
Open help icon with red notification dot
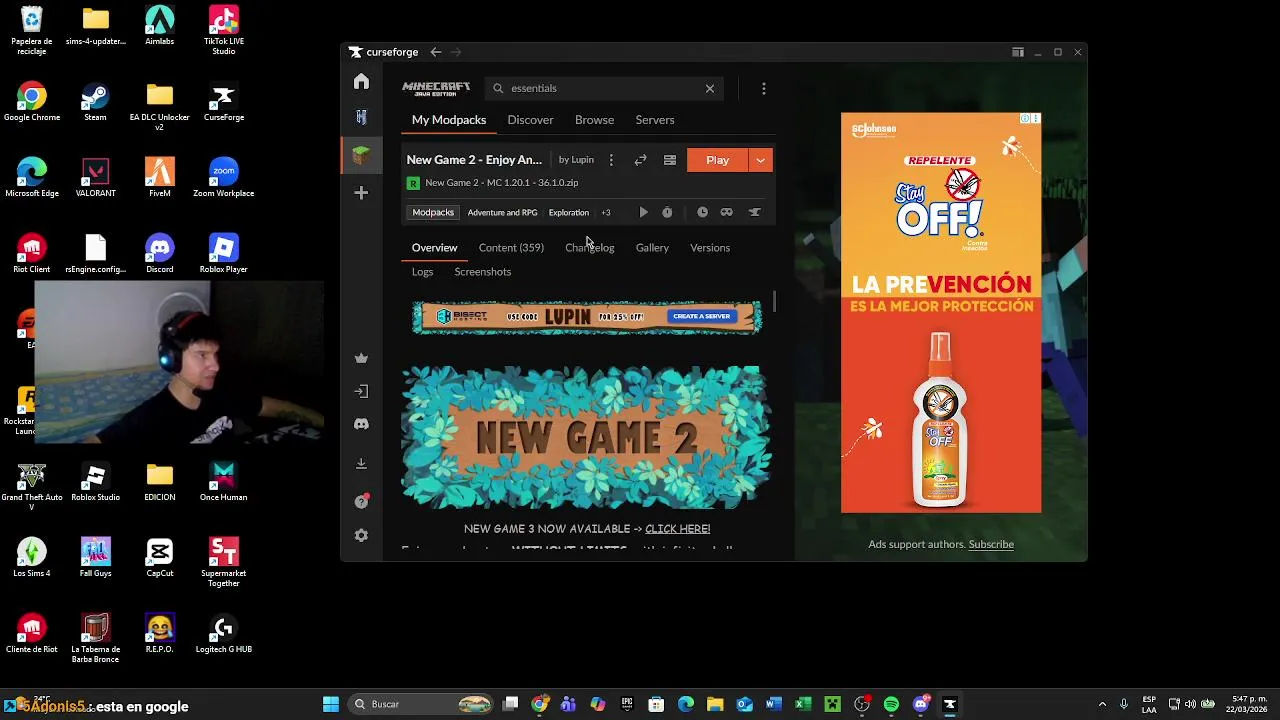pyautogui.click(x=361, y=501)
